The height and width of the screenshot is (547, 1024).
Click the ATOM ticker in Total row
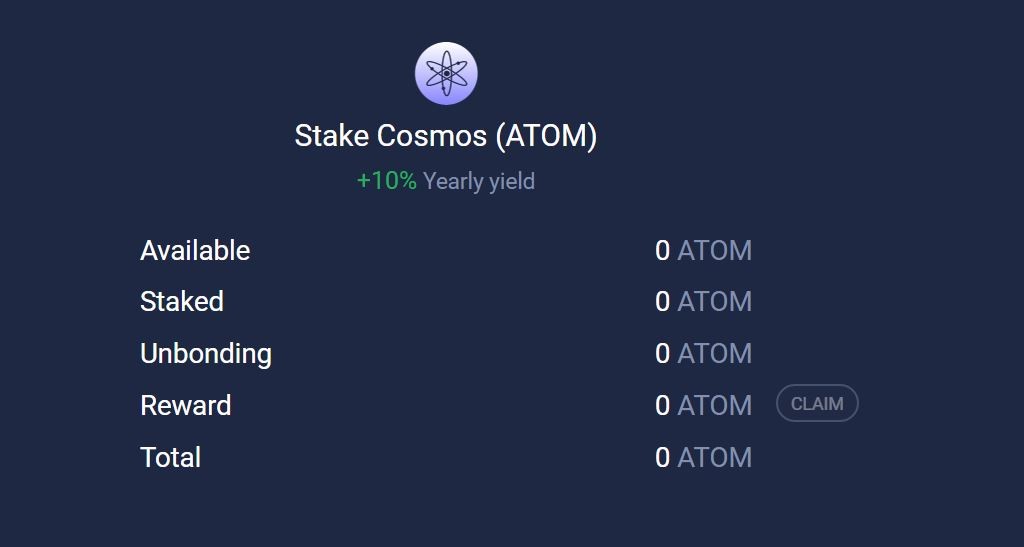click(x=714, y=457)
